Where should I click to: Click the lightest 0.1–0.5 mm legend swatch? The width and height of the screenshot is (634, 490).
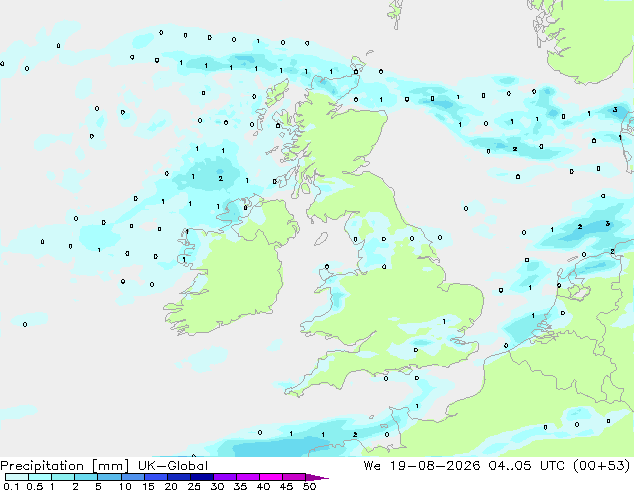point(17,477)
